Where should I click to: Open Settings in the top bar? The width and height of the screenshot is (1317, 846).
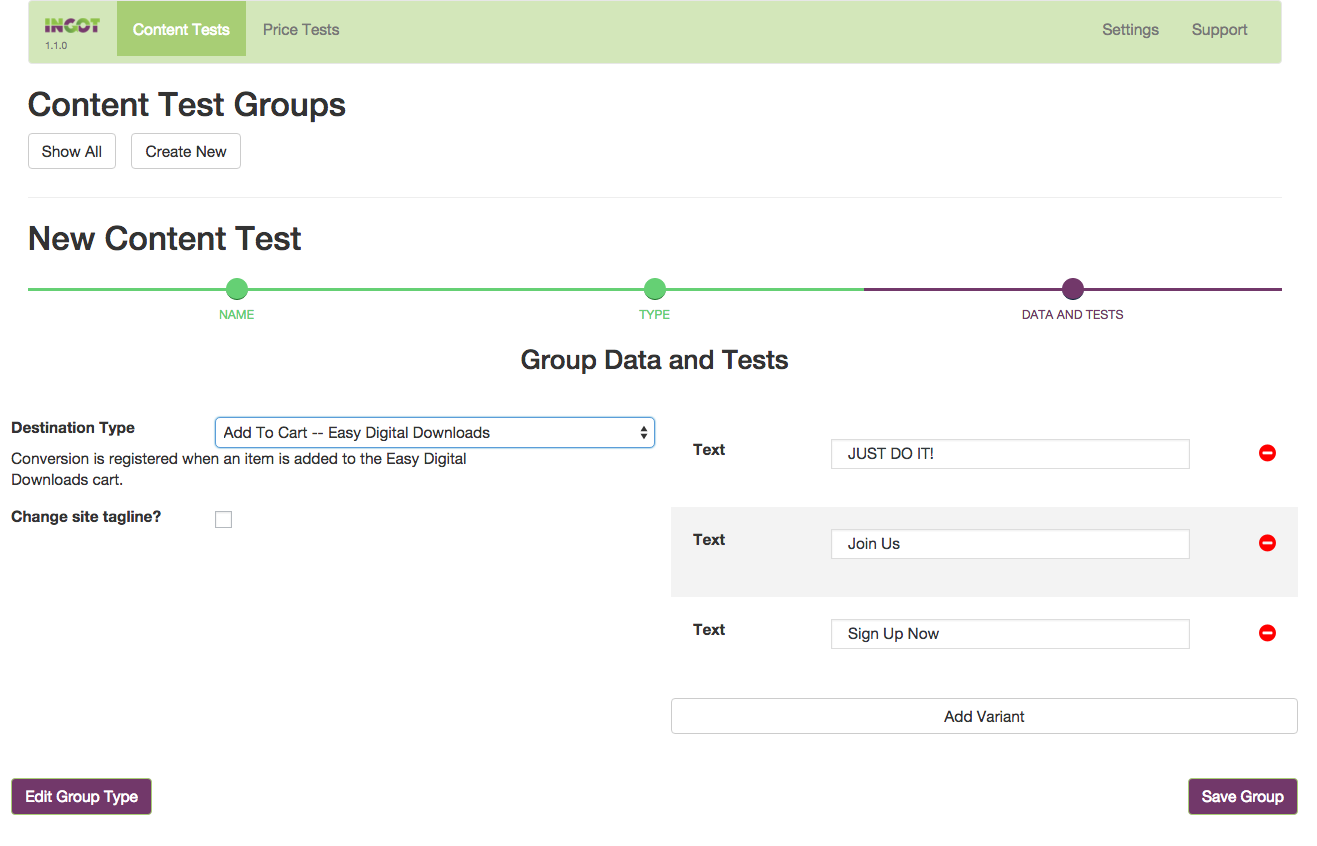tap(1130, 29)
